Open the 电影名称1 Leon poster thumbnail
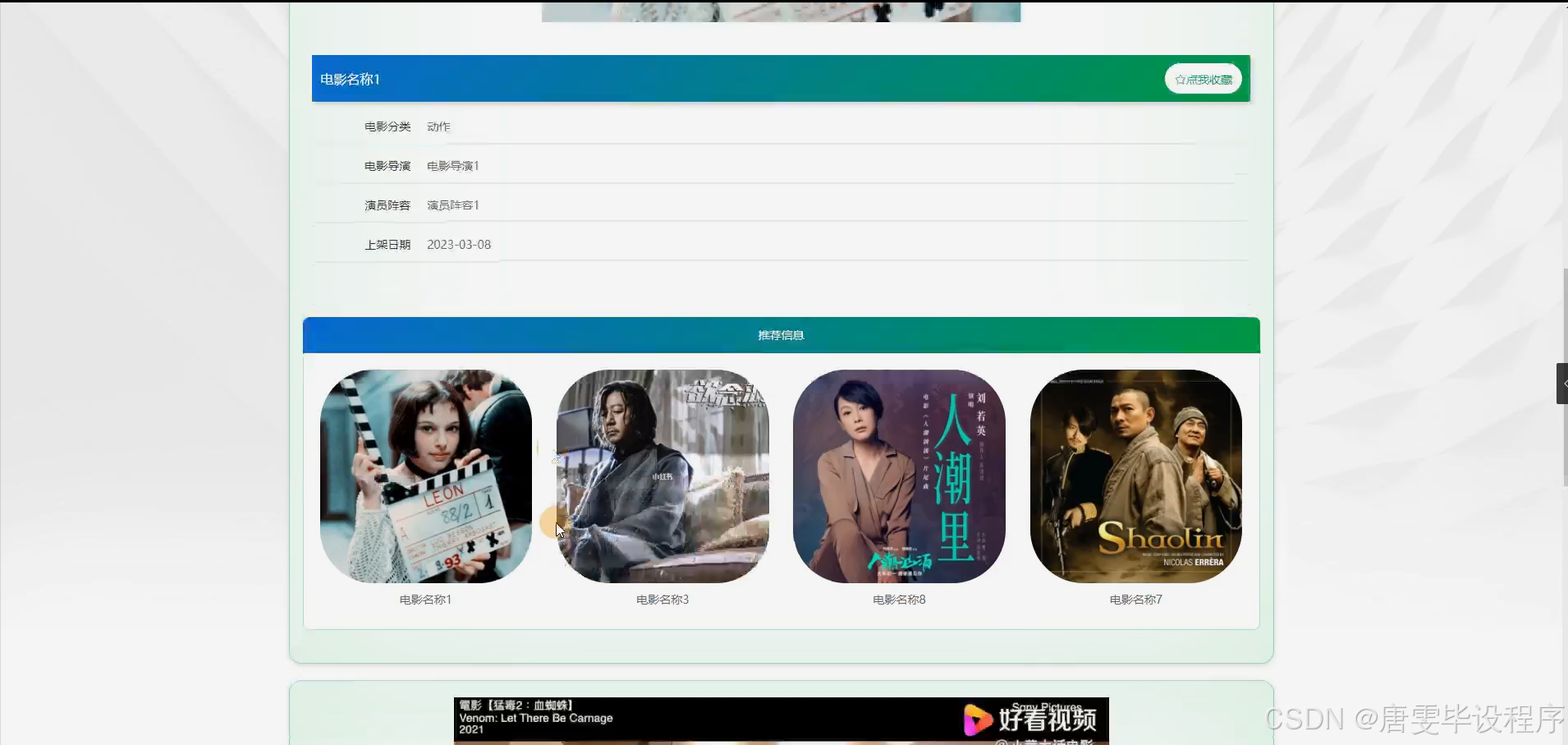Viewport: 1568px width, 745px height. [425, 476]
